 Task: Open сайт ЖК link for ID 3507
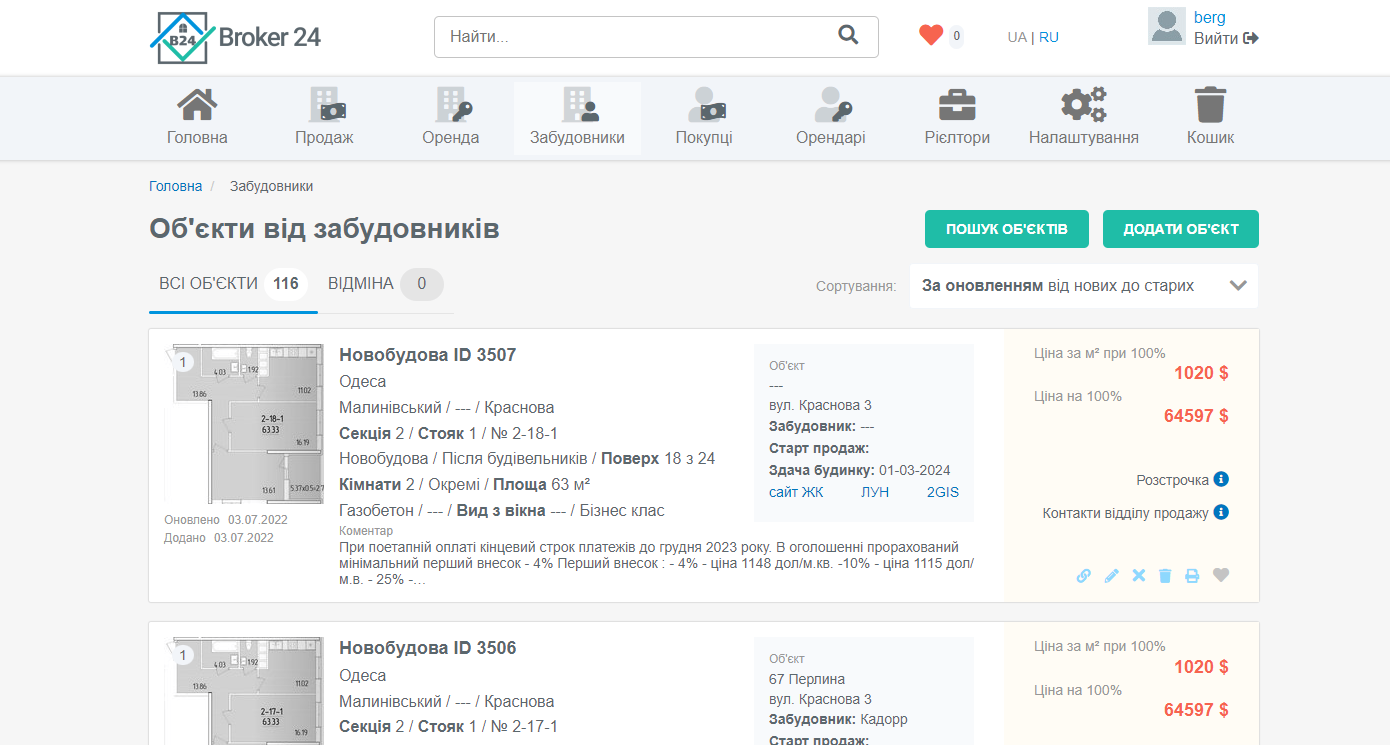(x=796, y=492)
